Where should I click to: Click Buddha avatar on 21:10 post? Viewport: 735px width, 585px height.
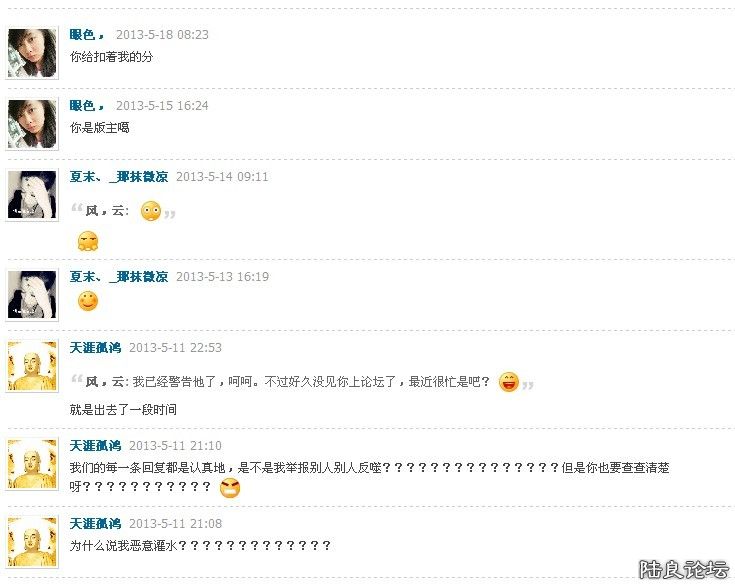32,464
